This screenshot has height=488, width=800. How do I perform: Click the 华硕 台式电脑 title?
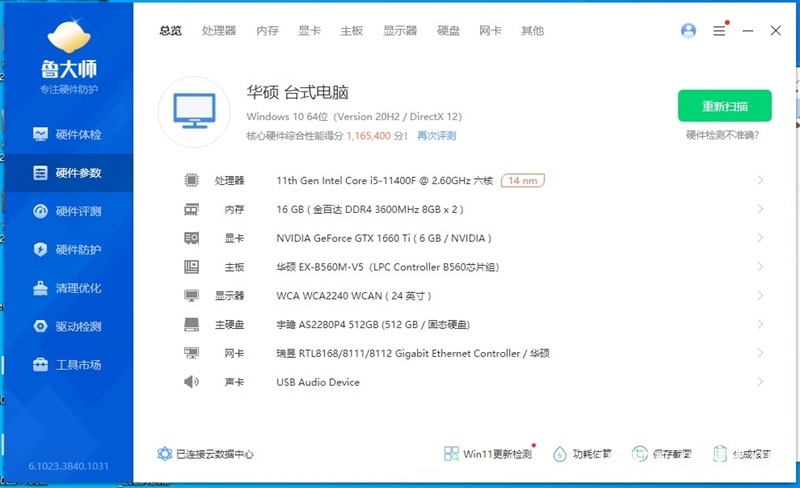click(297, 92)
